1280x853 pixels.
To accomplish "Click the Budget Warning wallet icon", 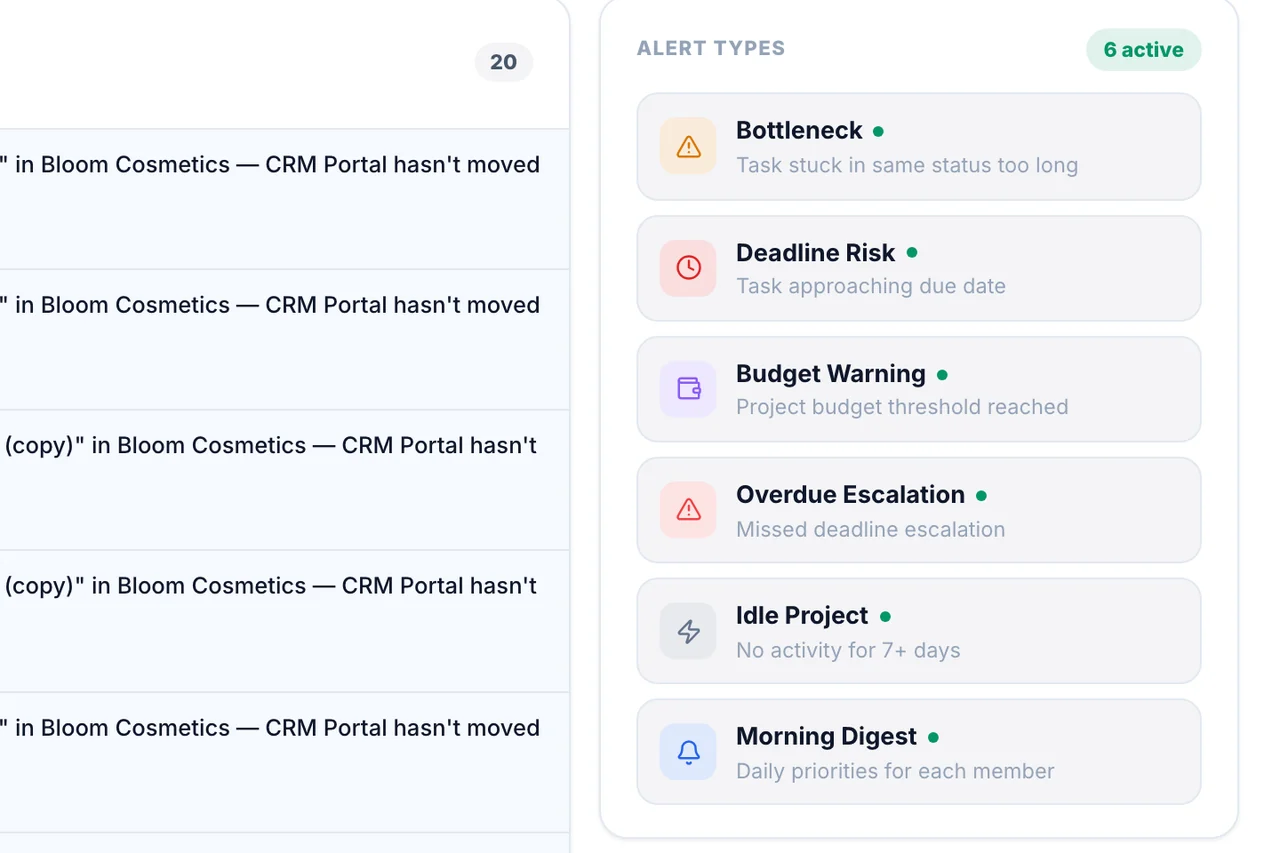I will 688,389.
